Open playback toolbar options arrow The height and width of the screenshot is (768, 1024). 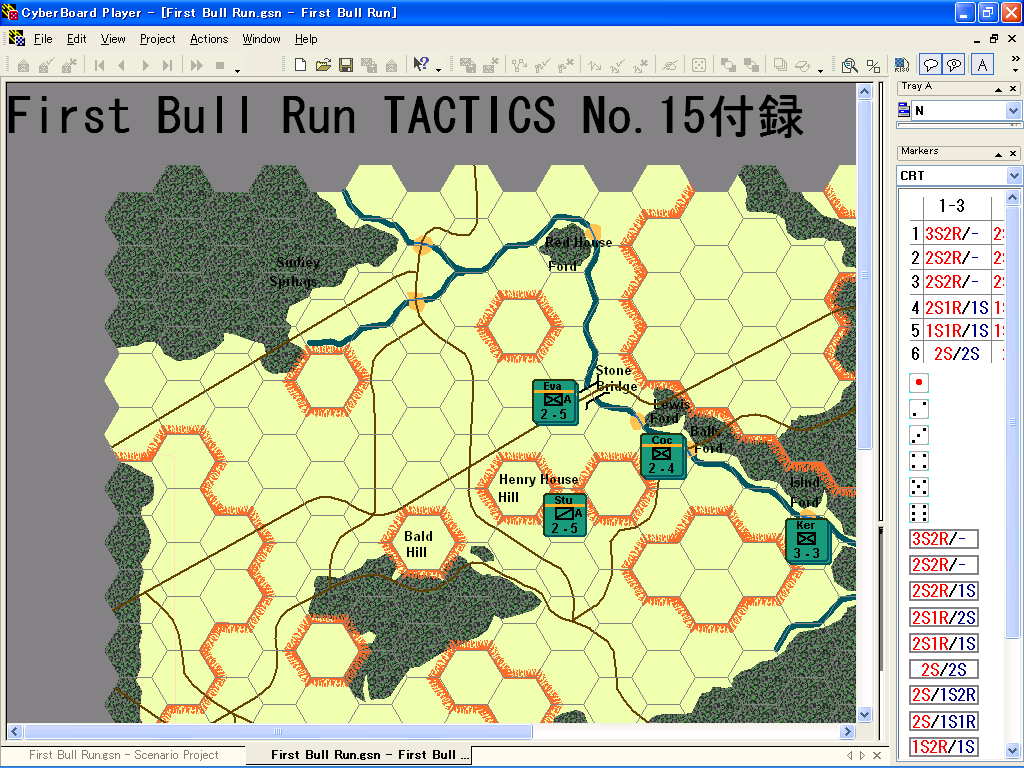click(x=238, y=70)
